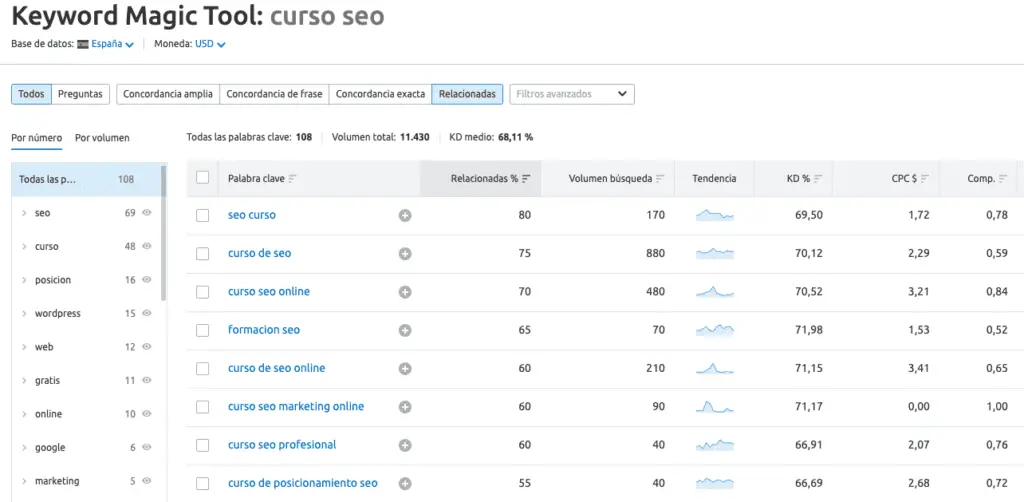Select checkbox for 'curso seo profesional' row

(x=203, y=445)
